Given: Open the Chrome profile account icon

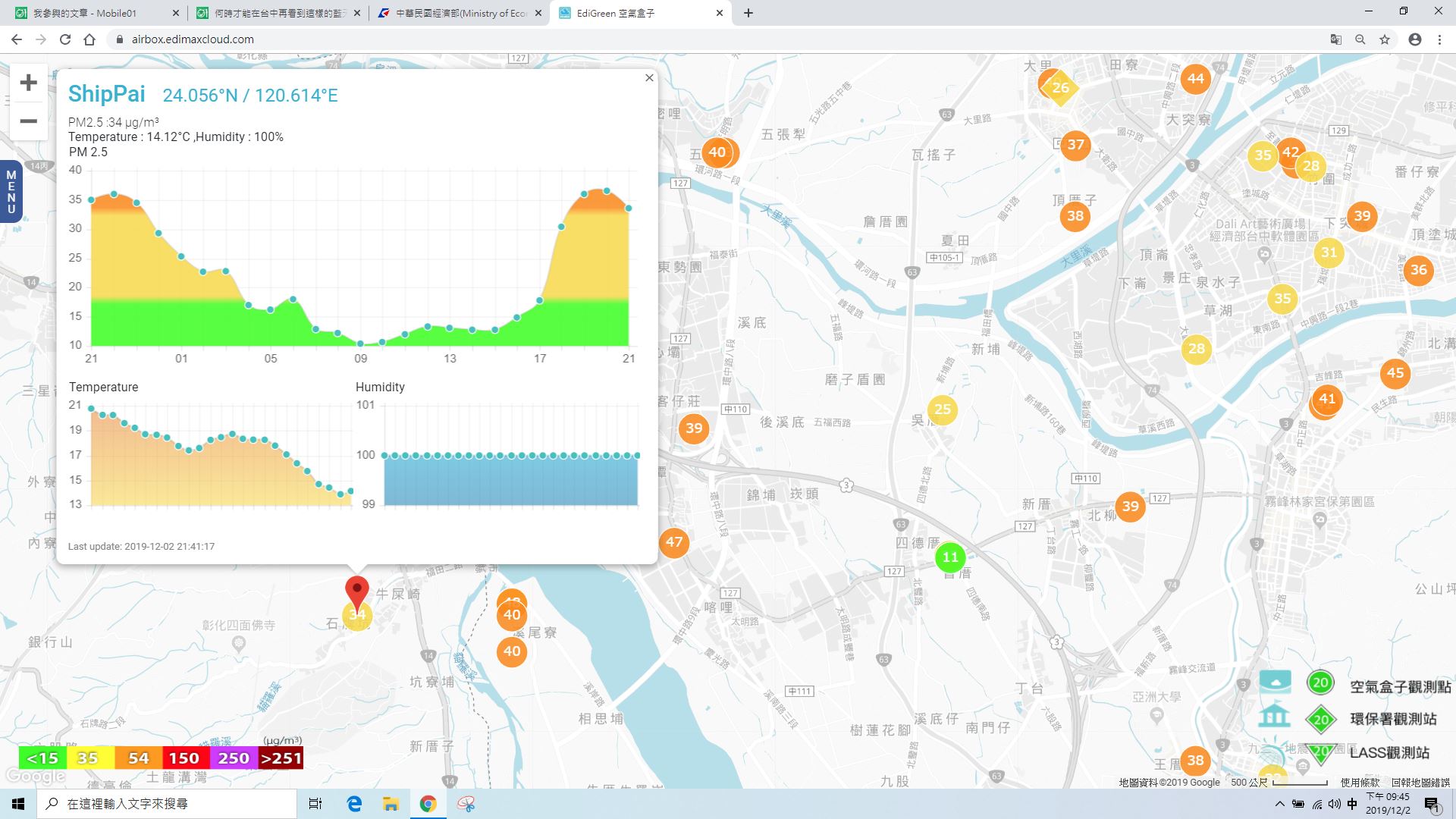Looking at the screenshot, I should tap(1415, 39).
